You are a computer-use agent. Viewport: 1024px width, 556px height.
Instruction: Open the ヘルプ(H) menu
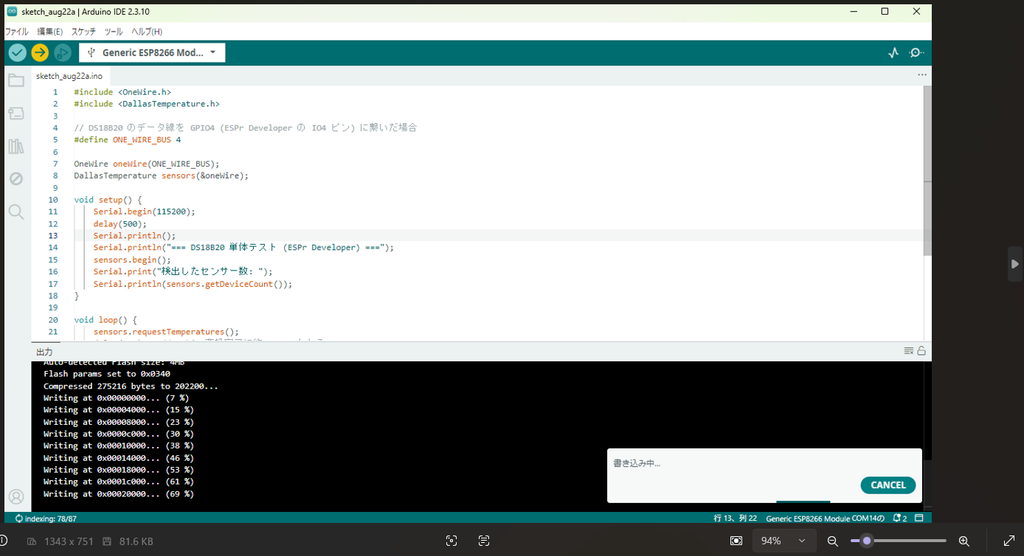(147, 31)
